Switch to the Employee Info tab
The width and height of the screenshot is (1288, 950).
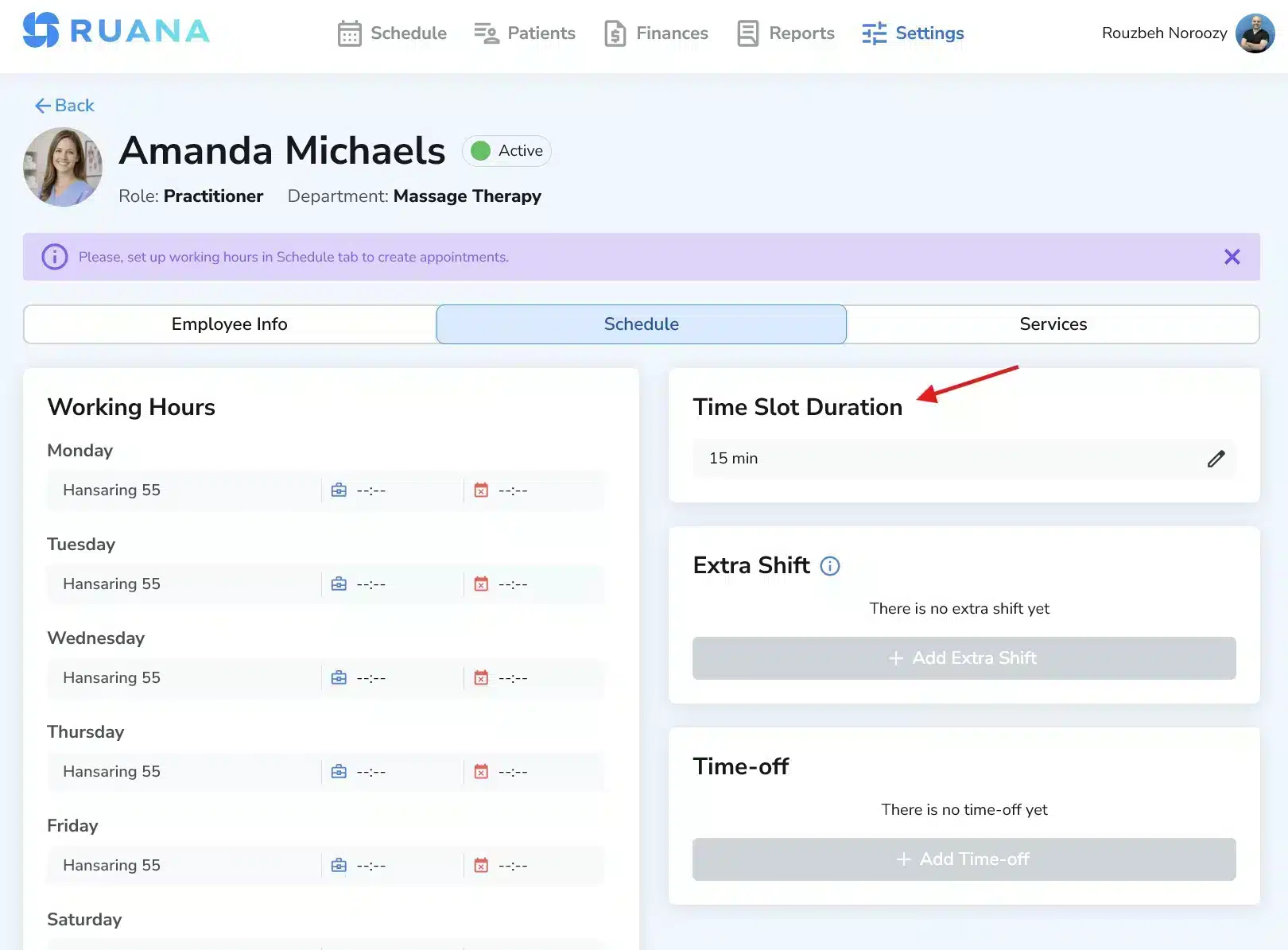coord(228,324)
